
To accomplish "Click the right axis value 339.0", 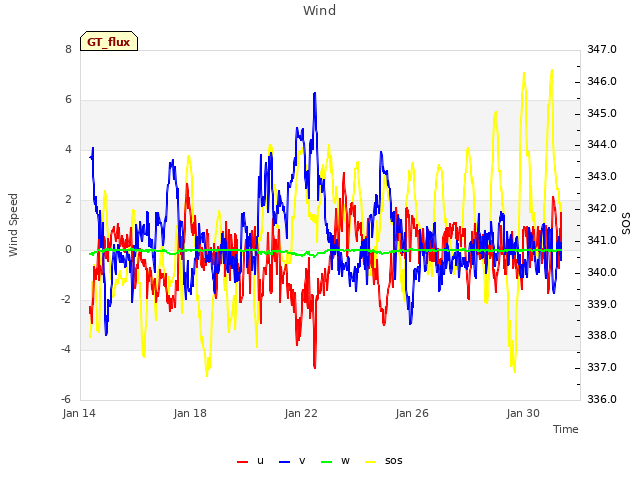I will 602,304.
